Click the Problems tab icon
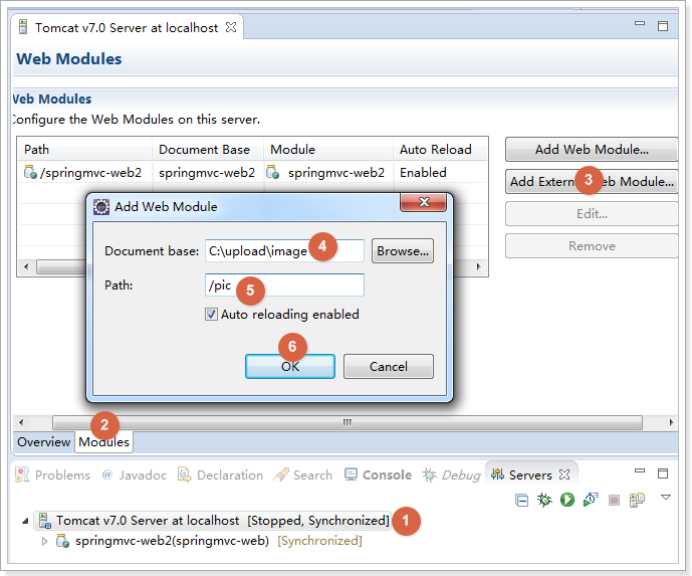692x576 pixels. click(22, 474)
